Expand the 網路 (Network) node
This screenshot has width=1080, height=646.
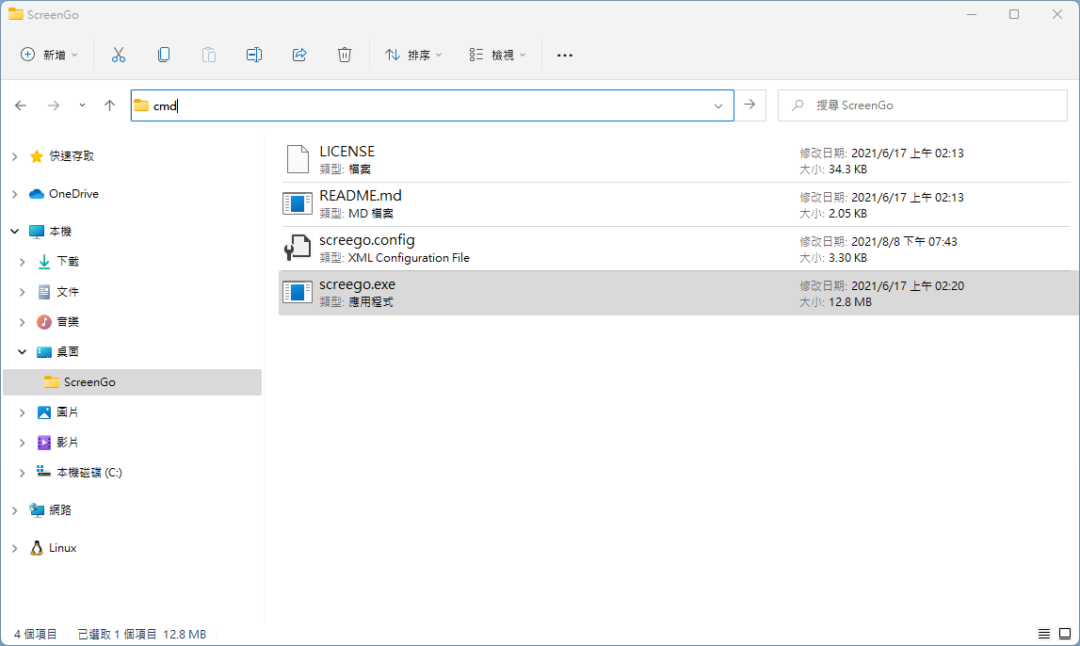14,510
